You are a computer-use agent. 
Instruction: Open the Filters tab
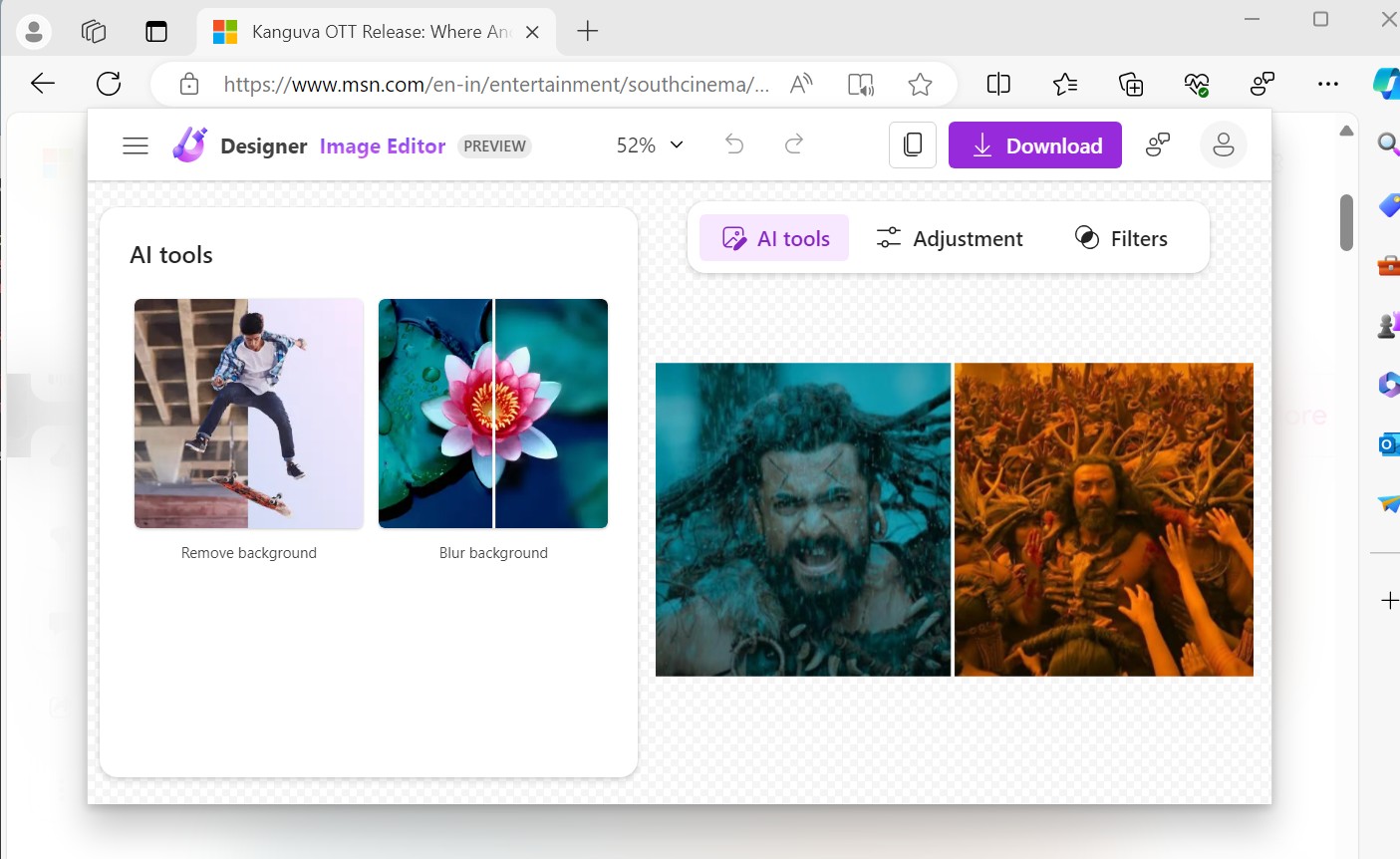(1122, 238)
